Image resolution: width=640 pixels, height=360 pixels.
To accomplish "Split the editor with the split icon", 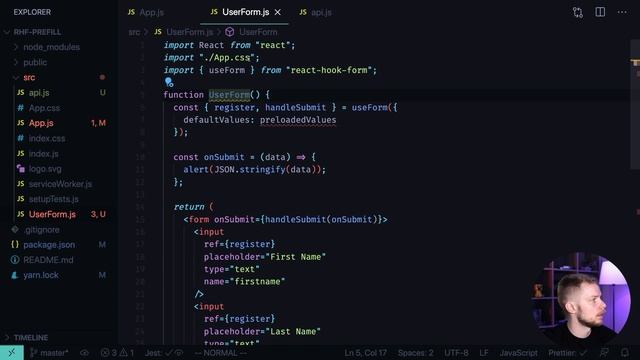I will click(x=600, y=12).
